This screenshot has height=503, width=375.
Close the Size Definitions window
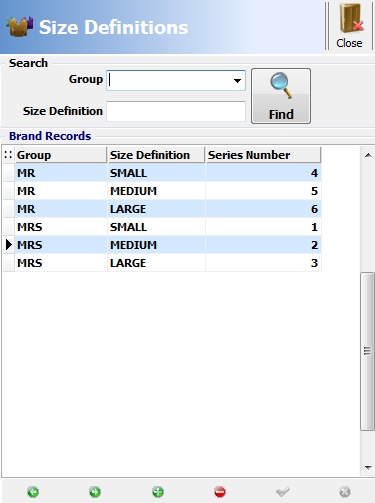[349, 26]
